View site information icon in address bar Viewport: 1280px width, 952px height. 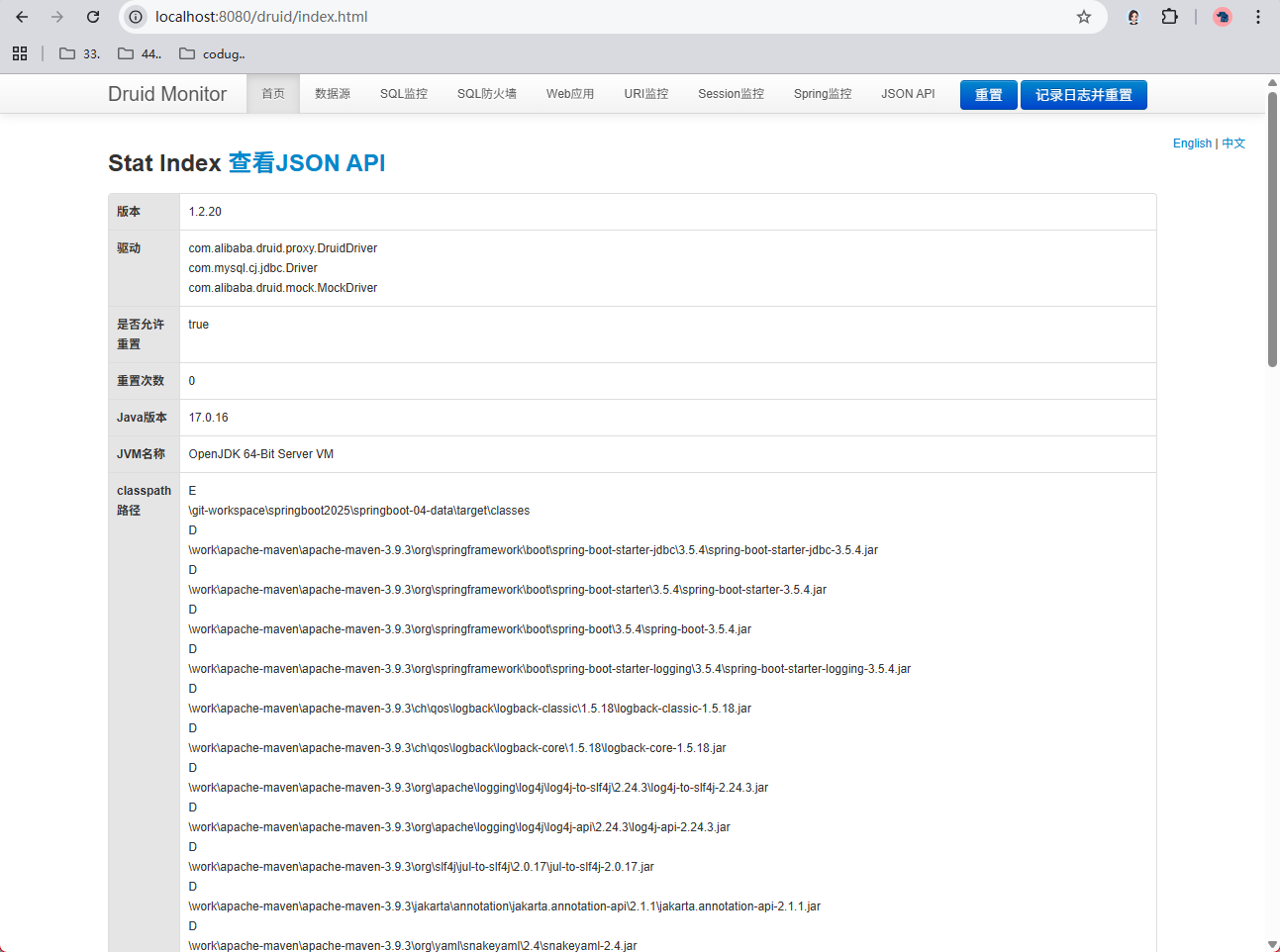(x=137, y=17)
